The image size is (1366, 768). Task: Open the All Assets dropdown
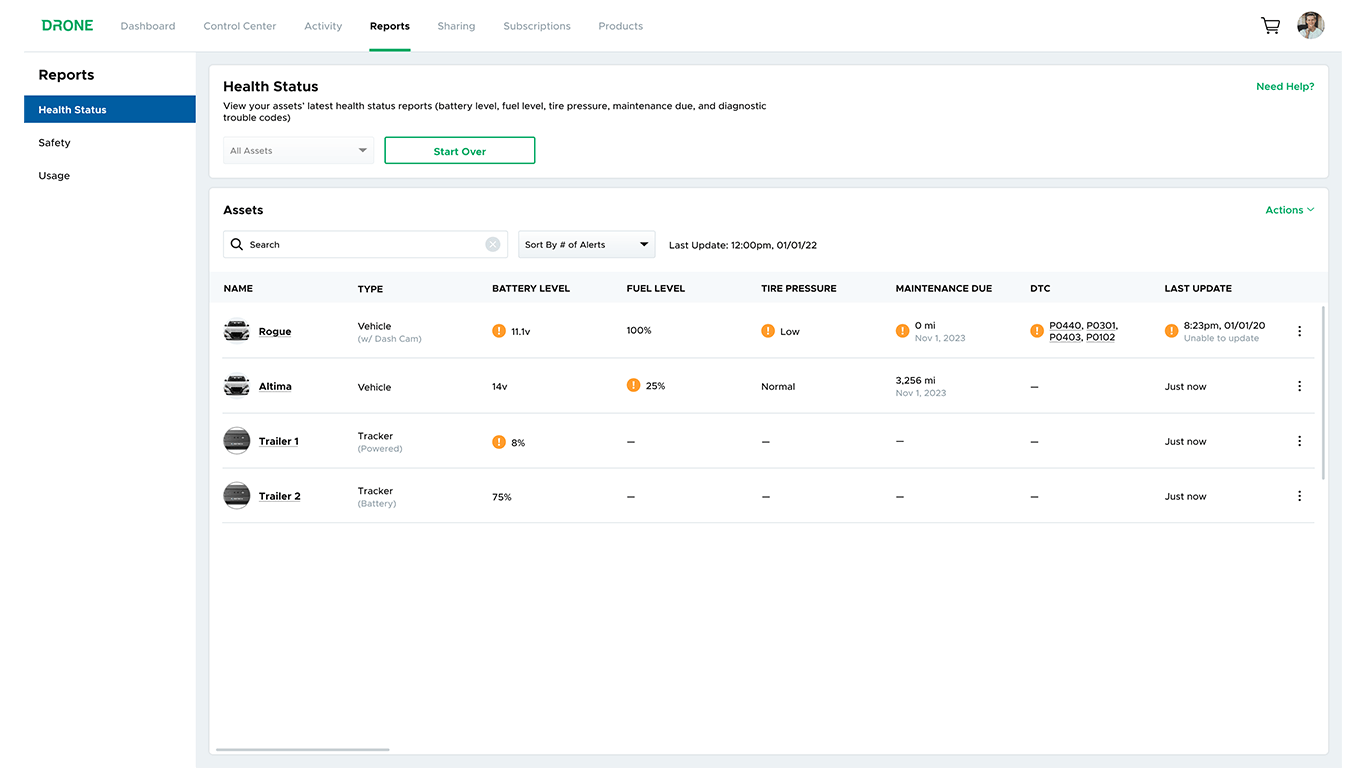coord(298,150)
